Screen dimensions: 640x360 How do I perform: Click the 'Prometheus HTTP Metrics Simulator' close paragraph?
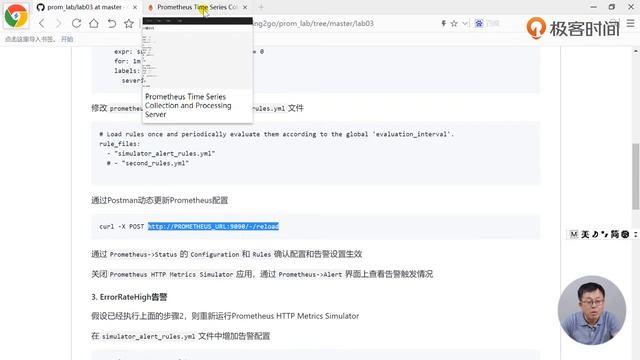tap(262, 274)
